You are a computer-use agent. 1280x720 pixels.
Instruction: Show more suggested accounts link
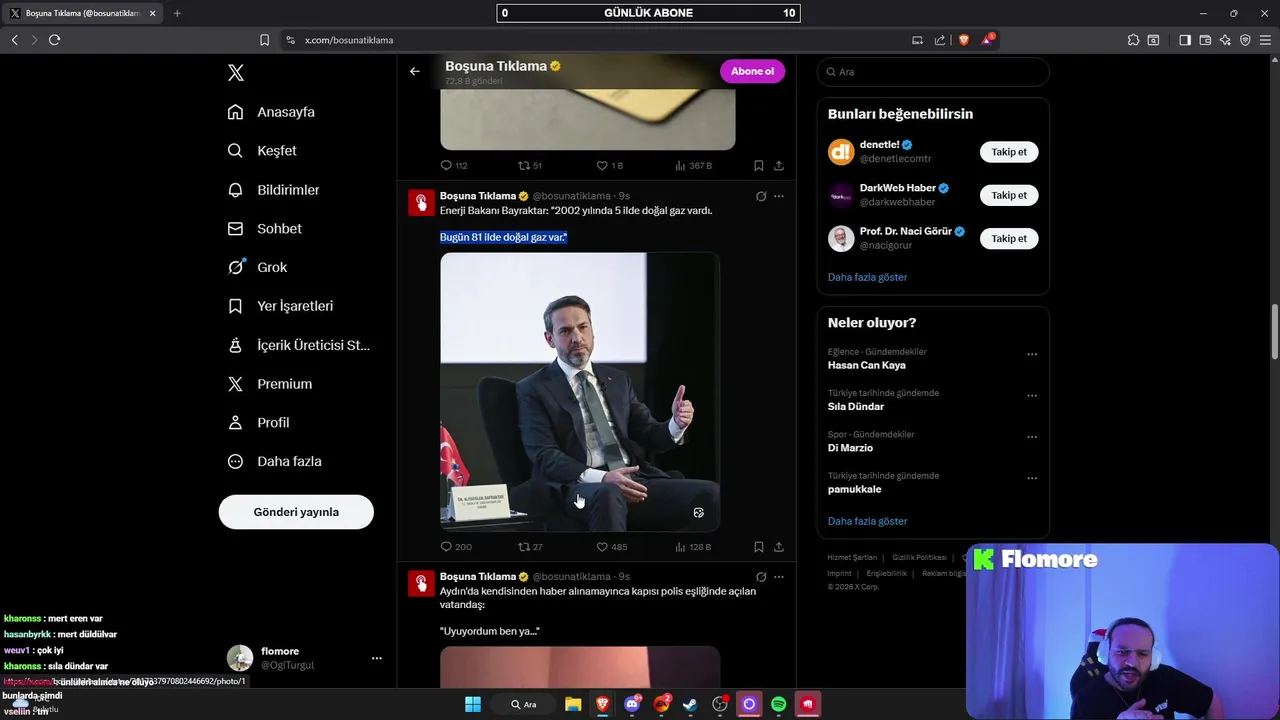point(867,277)
